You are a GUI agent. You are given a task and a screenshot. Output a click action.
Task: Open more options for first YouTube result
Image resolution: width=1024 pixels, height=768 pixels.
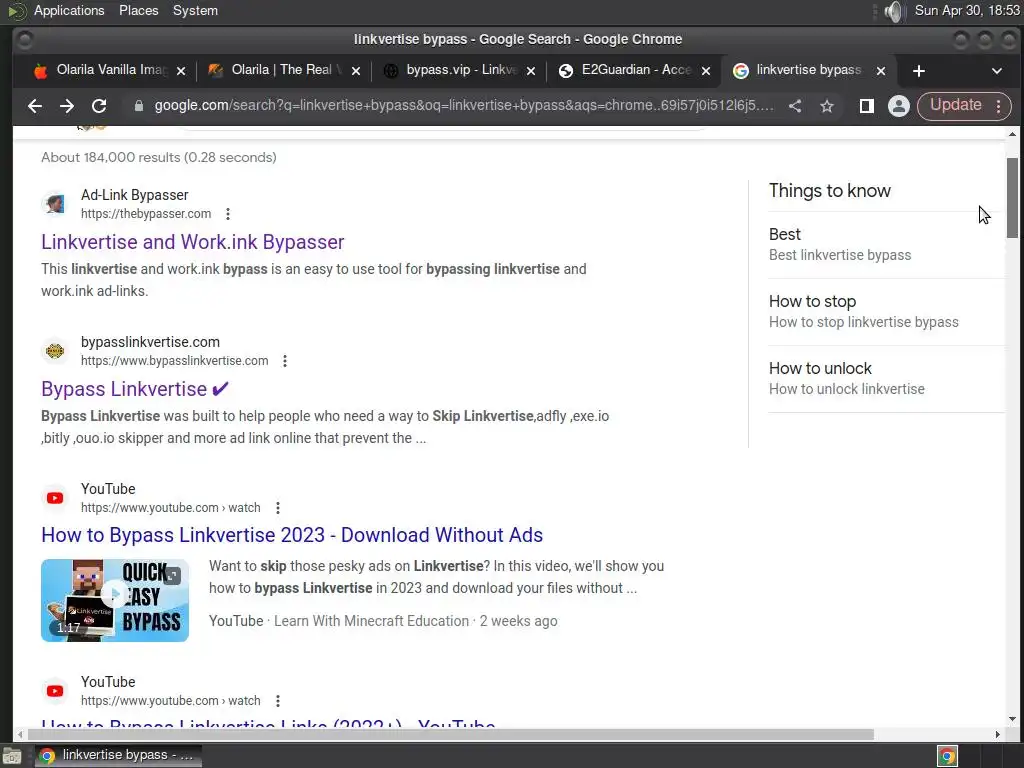(x=278, y=507)
